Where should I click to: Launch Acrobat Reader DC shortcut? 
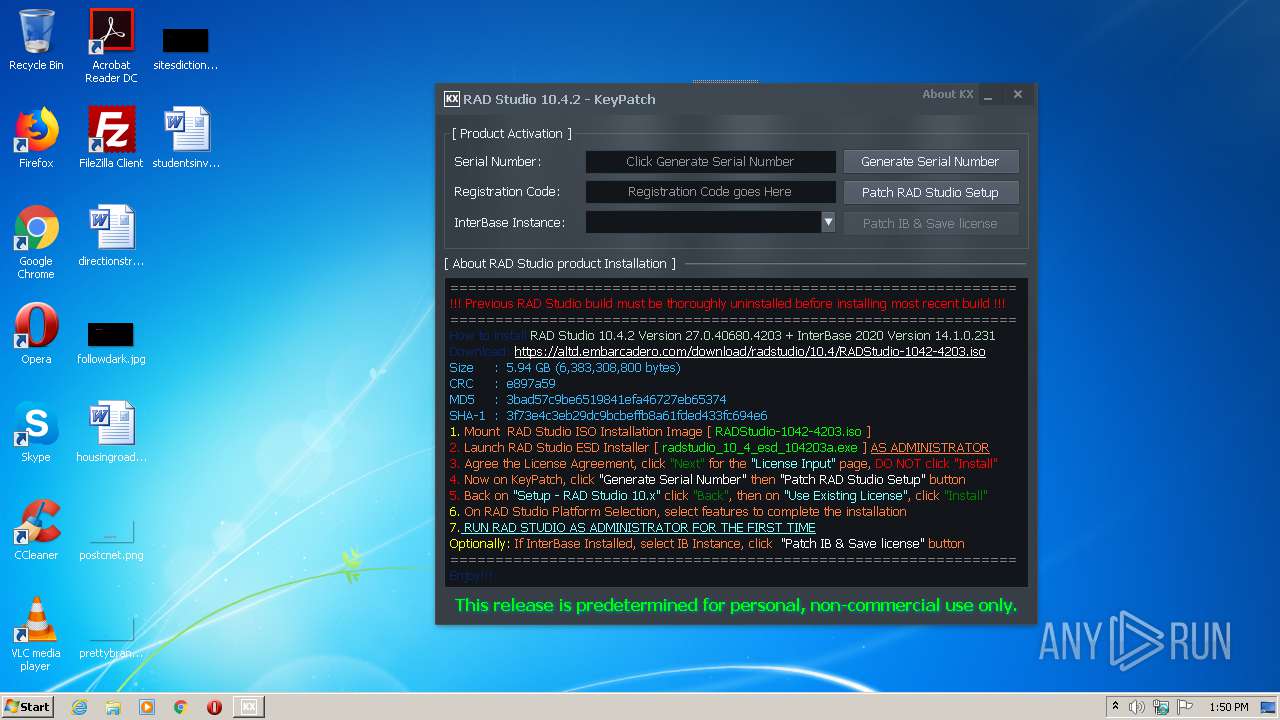pos(111,46)
